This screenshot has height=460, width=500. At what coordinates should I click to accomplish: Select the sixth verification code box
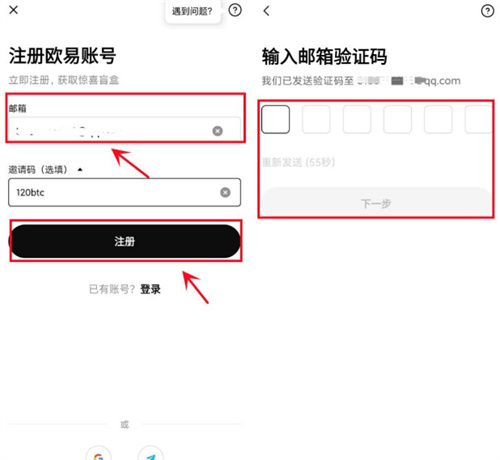click(478, 119)
